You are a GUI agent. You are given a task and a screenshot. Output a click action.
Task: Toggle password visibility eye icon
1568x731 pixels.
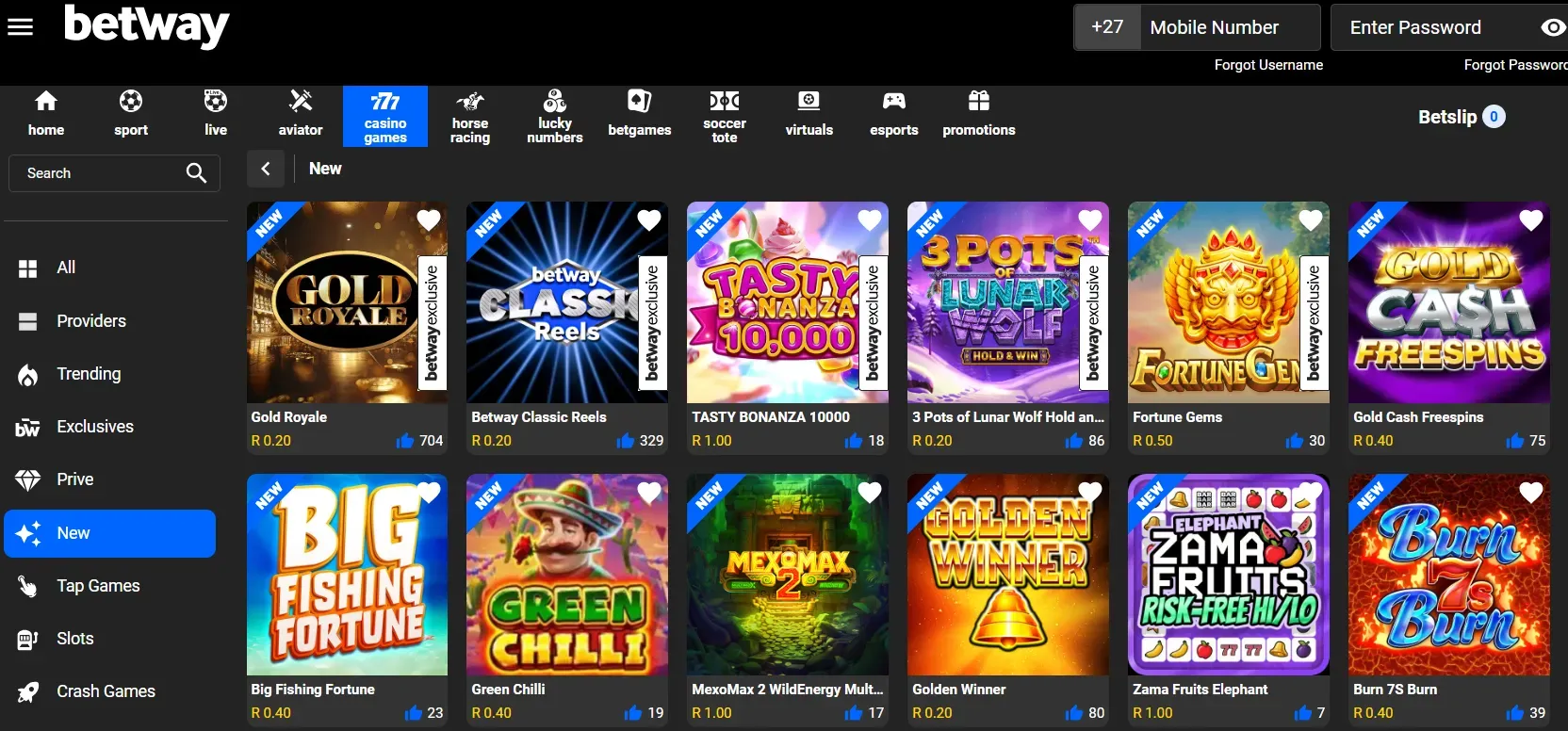tap(1552, 27)
